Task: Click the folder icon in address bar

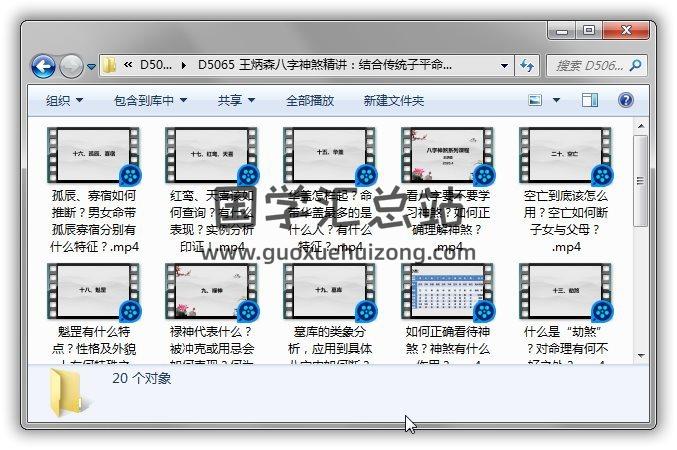Action: point(110,65)
